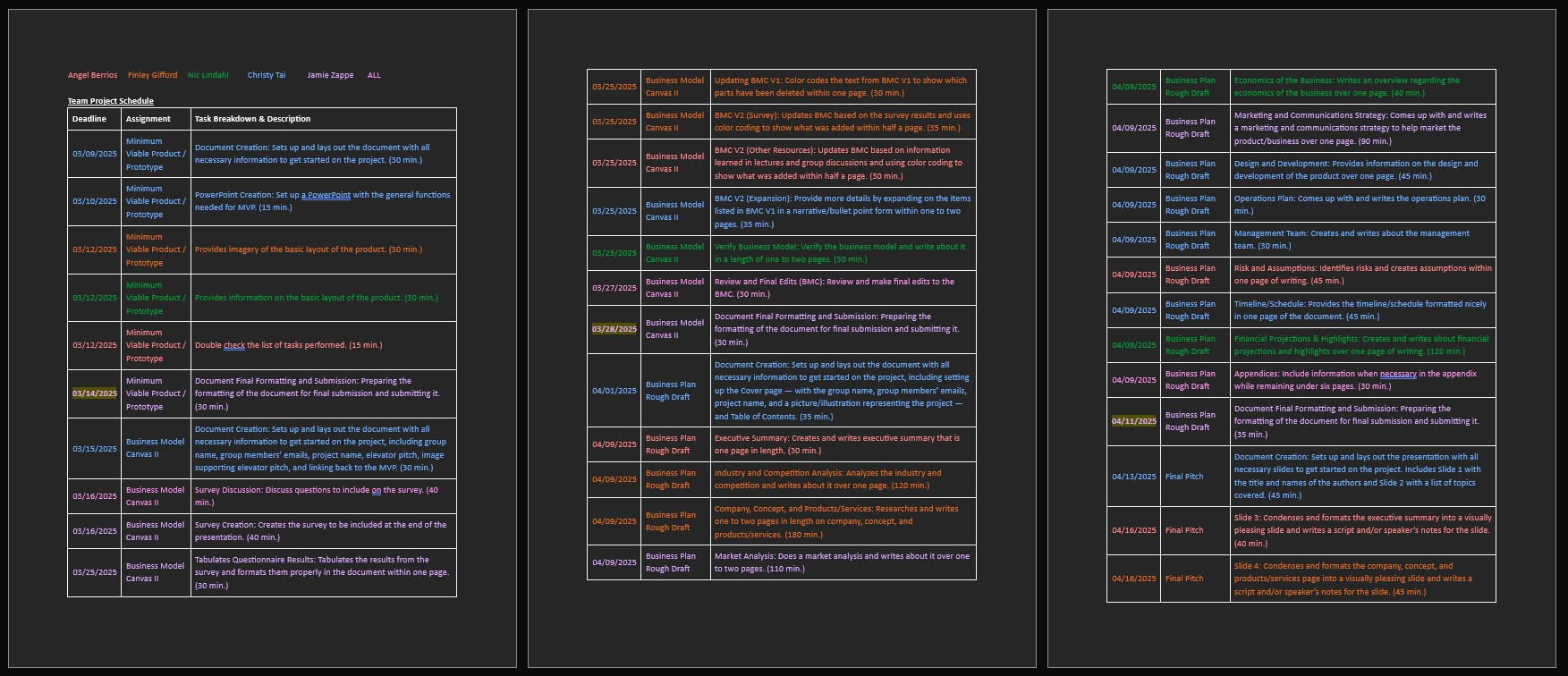Click the highlighted 04/11/2025 deadline
Viewport: 1568px width, 676px height.
coord(1133,421)
